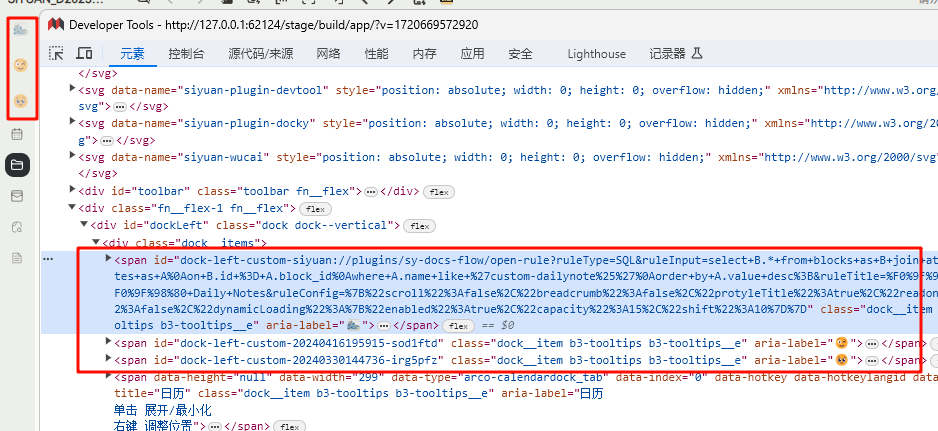Click the pleading face emoji dock icon
Viewport: 938px width, 431px height.
pyautogui.click(x=21, y=101)
